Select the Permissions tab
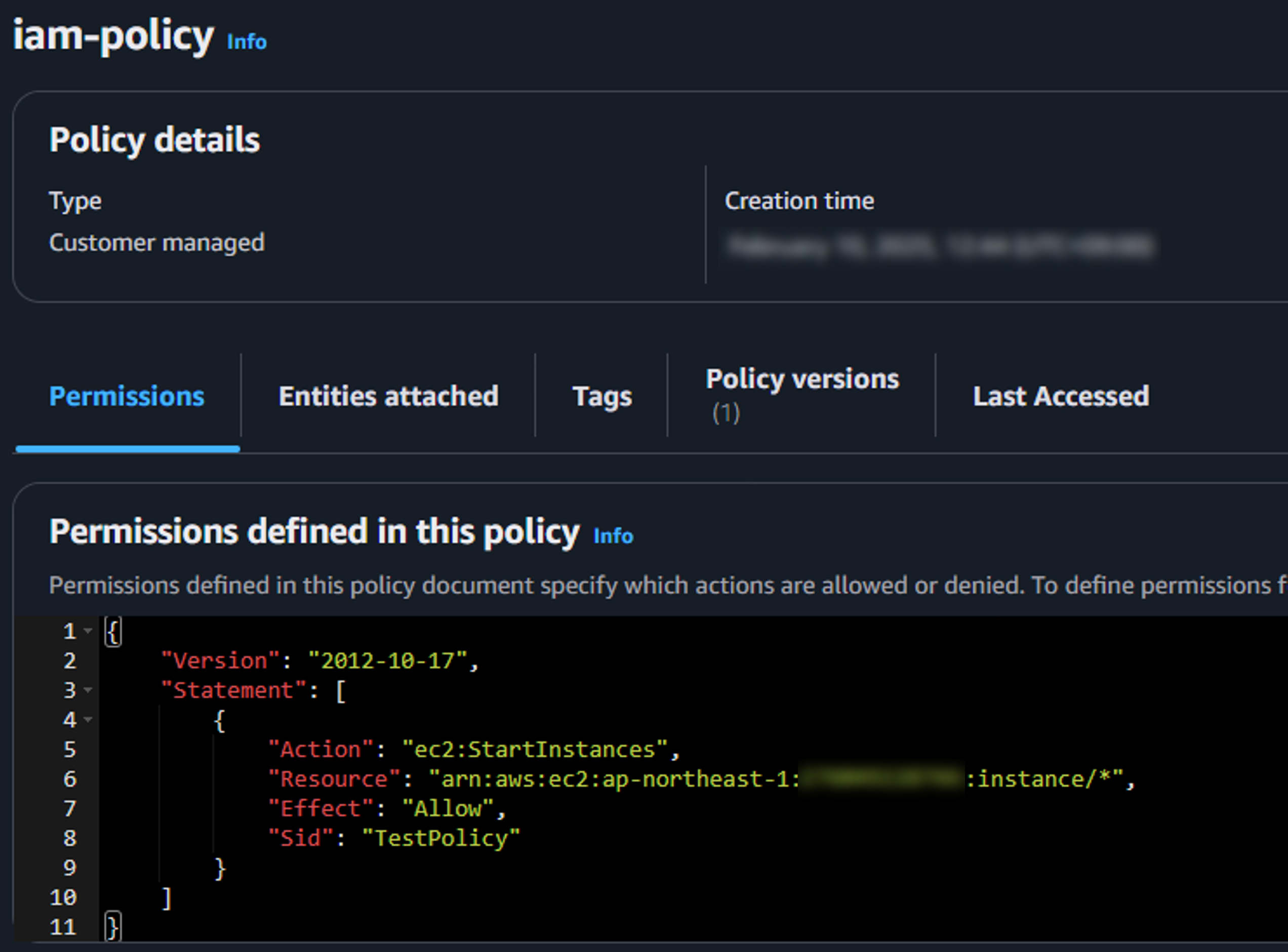1288x952 pixels. 126,396
